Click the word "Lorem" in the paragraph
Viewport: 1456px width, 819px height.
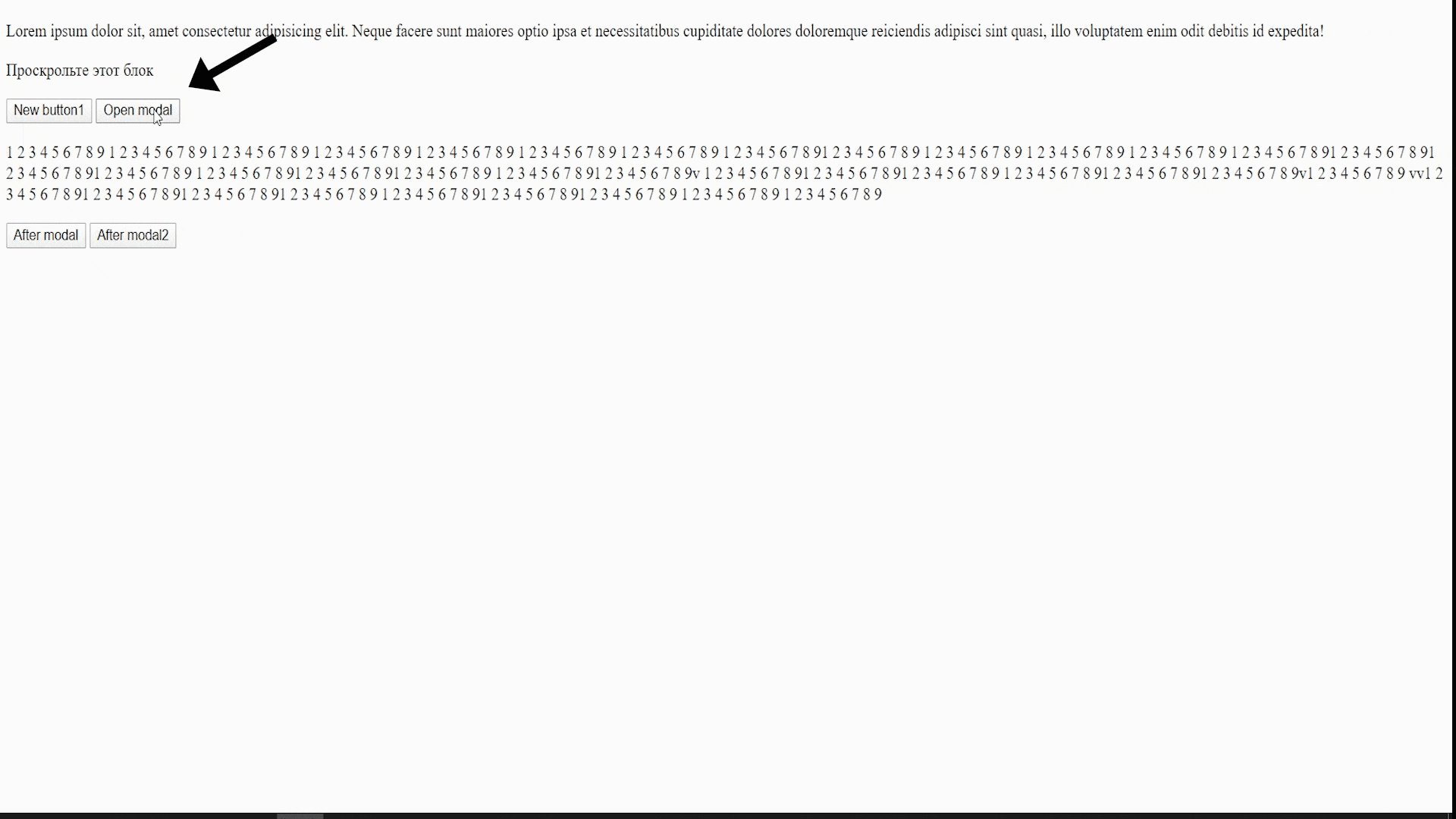(27, 31)
